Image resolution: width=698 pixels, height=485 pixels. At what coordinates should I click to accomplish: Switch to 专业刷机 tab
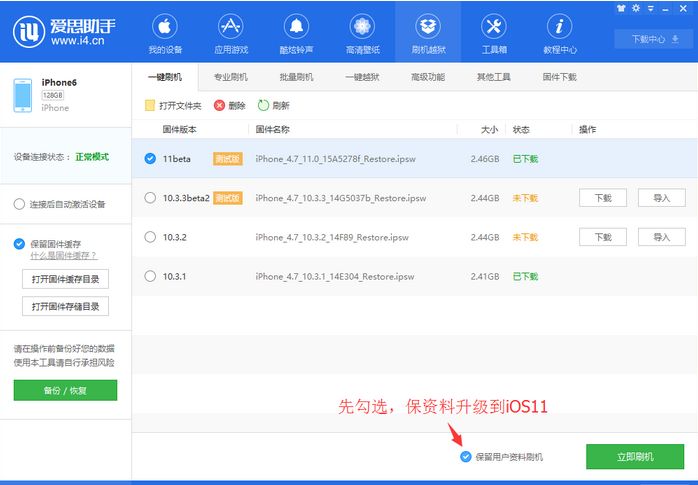[231, 77]
